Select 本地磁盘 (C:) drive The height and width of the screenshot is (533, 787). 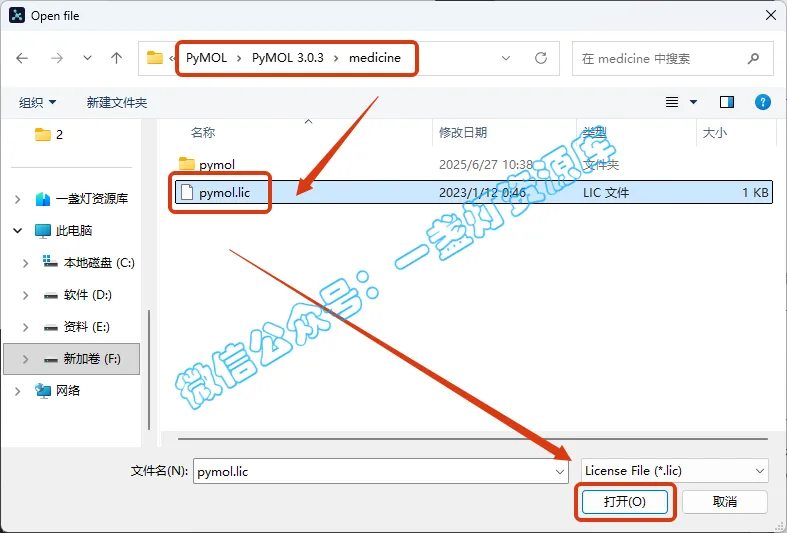point(89,263)
